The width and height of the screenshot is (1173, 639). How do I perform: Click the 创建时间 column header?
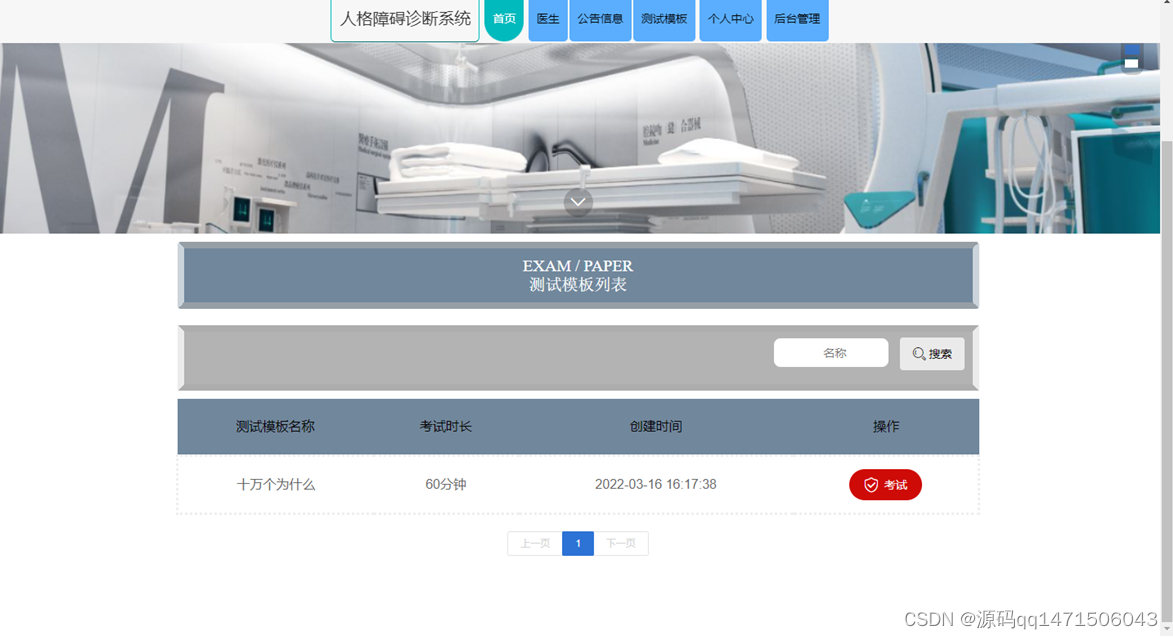pos(656,426)
